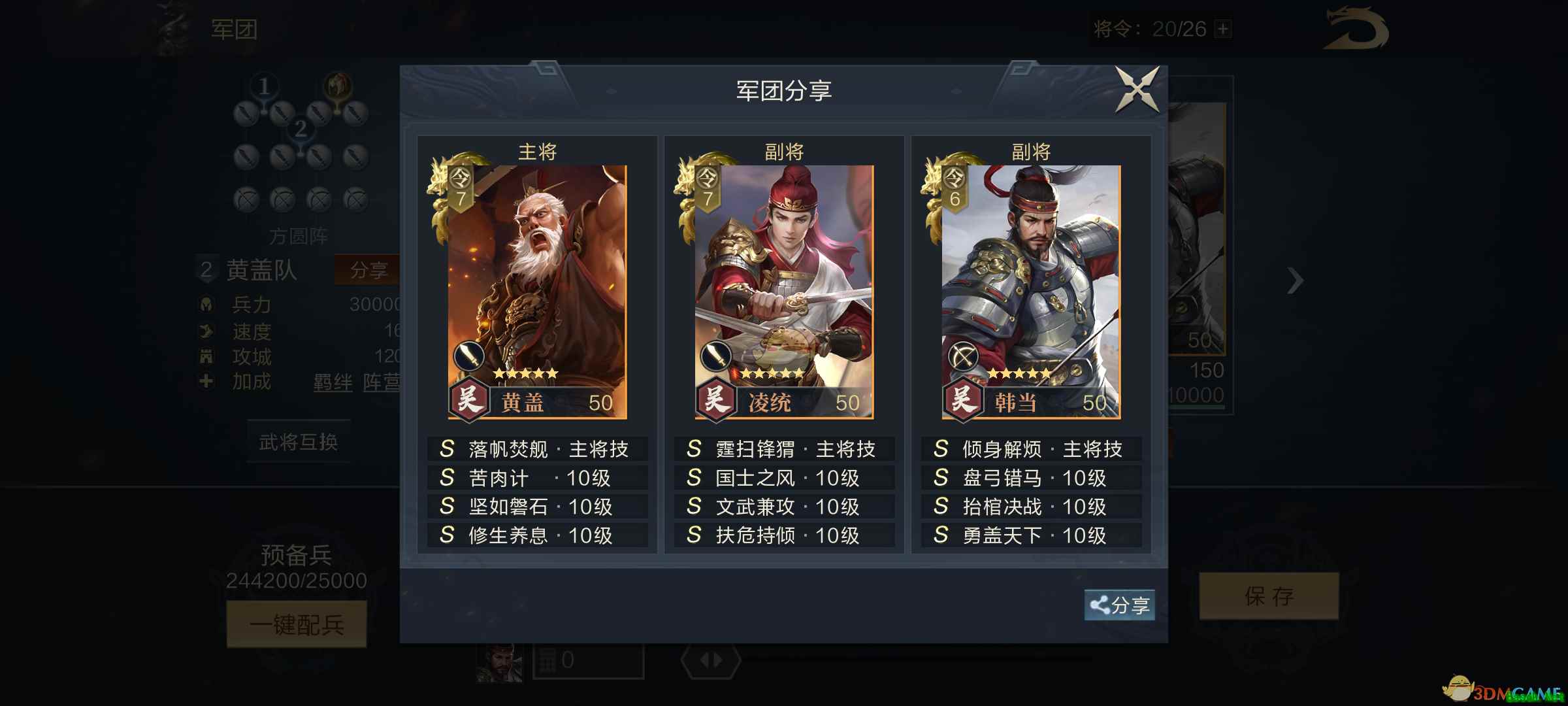
Task: Click the dragon-shaped back arrow icon
Action: pos(1356,28)
